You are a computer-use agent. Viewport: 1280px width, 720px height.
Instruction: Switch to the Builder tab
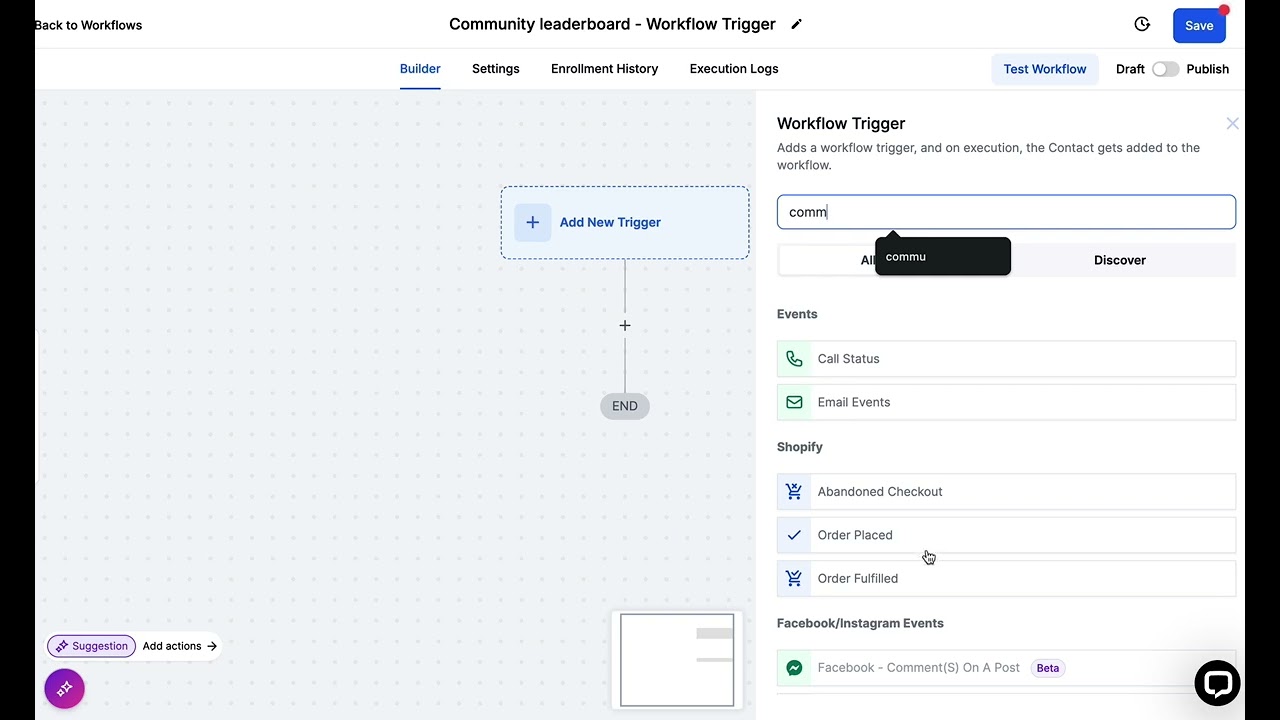(x=420, y=69)
